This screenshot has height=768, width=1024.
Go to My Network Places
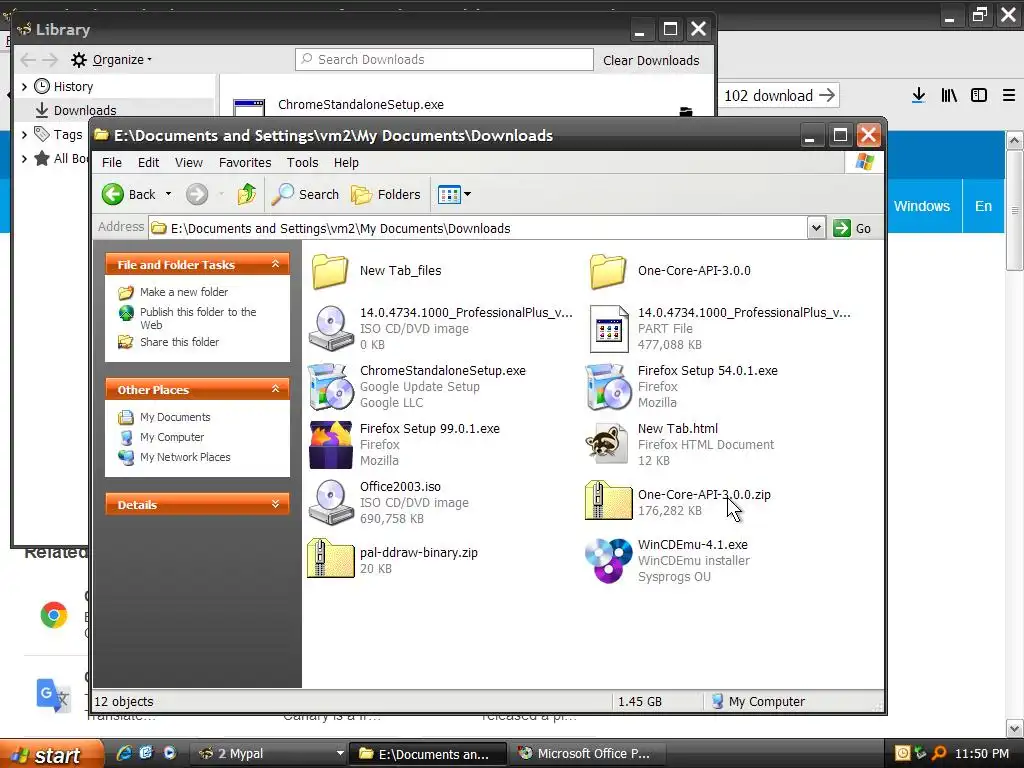point(185,457)
